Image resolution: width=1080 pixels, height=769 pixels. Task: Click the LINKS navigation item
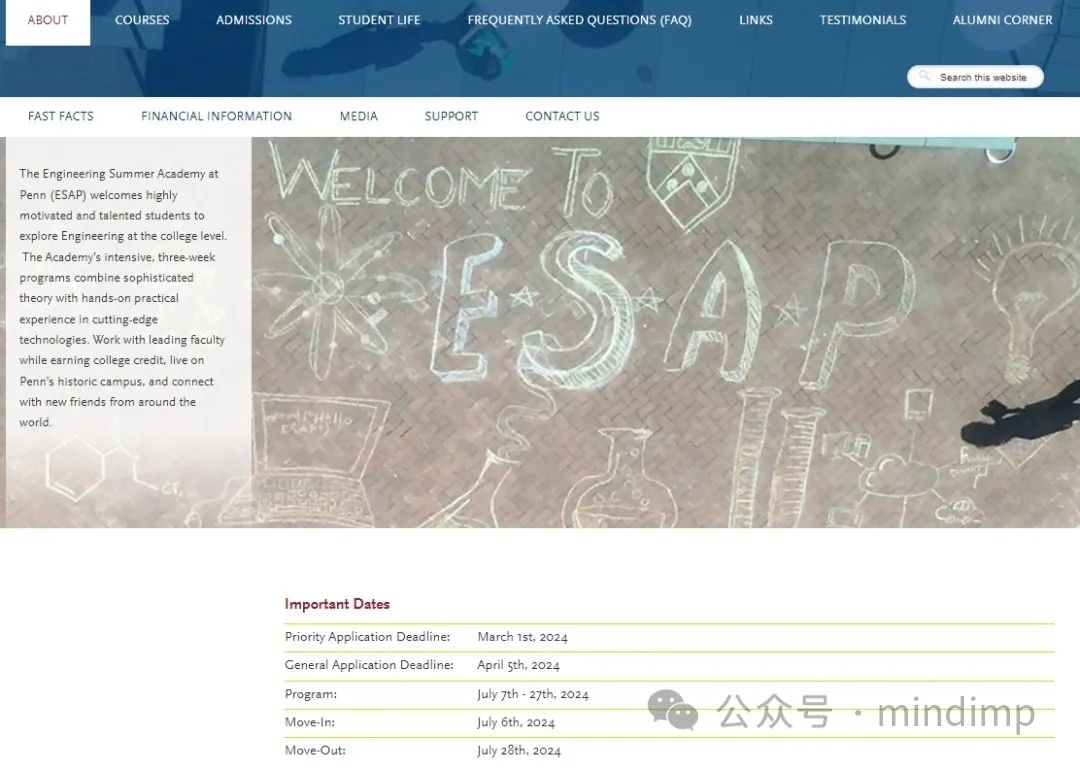click(756, 21)
